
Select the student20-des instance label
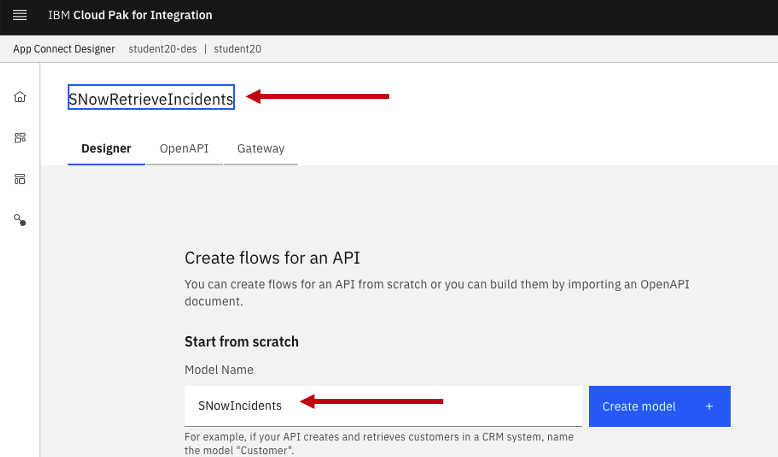click(162, 49)
